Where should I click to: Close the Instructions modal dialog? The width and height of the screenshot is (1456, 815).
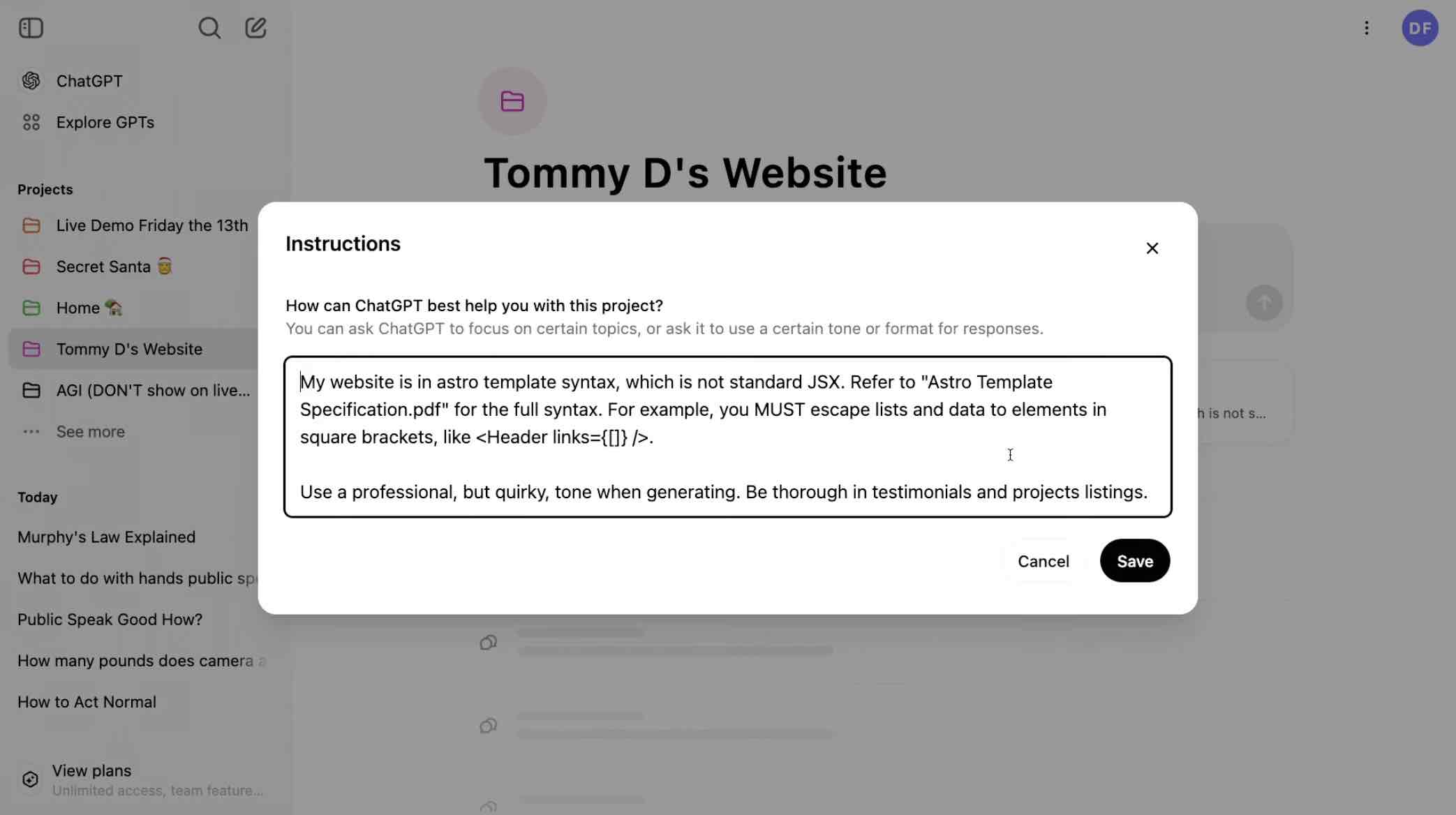pos(1152,248)
